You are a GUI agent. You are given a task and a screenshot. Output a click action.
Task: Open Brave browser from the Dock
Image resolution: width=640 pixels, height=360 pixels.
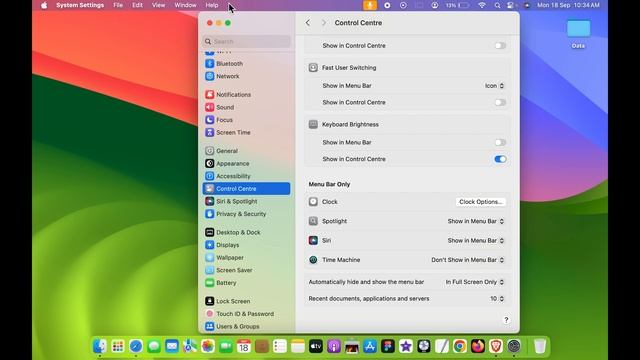click(x=496, y=346)
